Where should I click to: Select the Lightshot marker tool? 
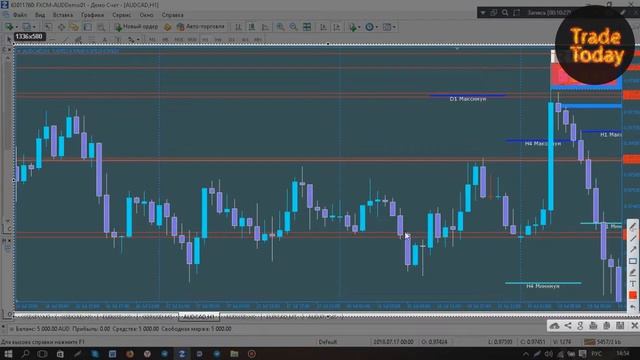coord(633,272)
